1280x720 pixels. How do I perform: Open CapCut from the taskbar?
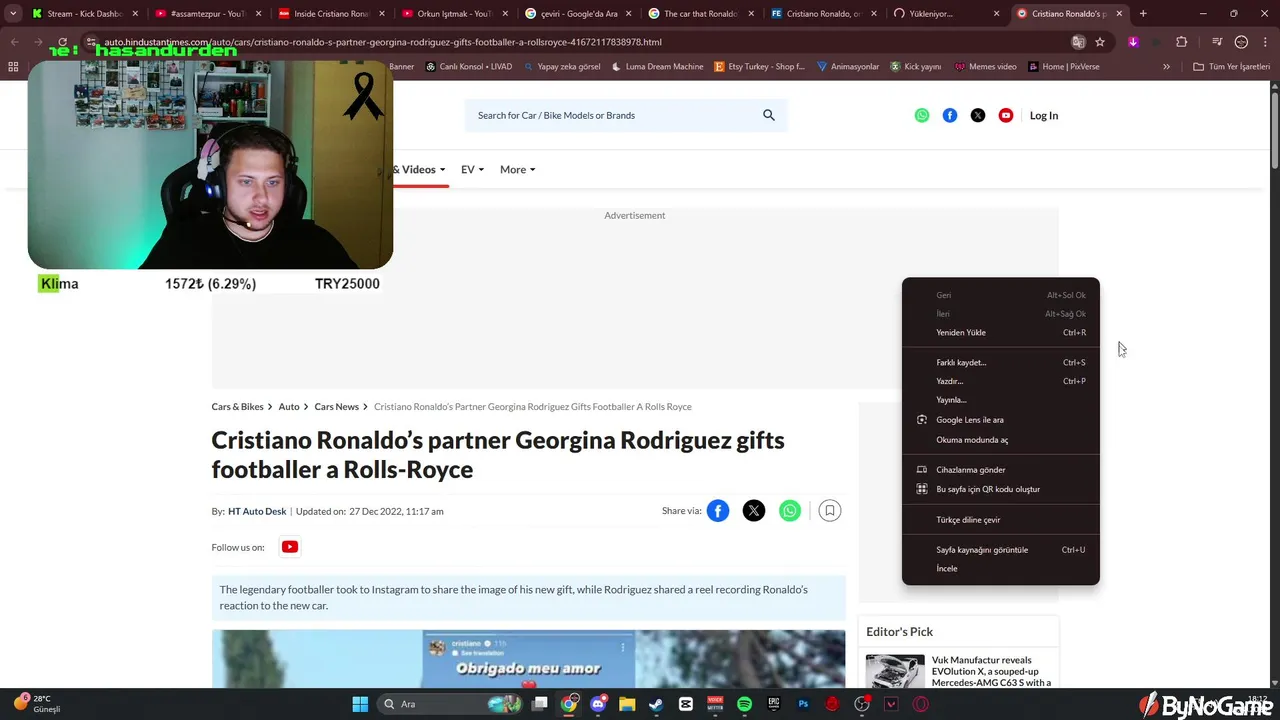point(686,704)
